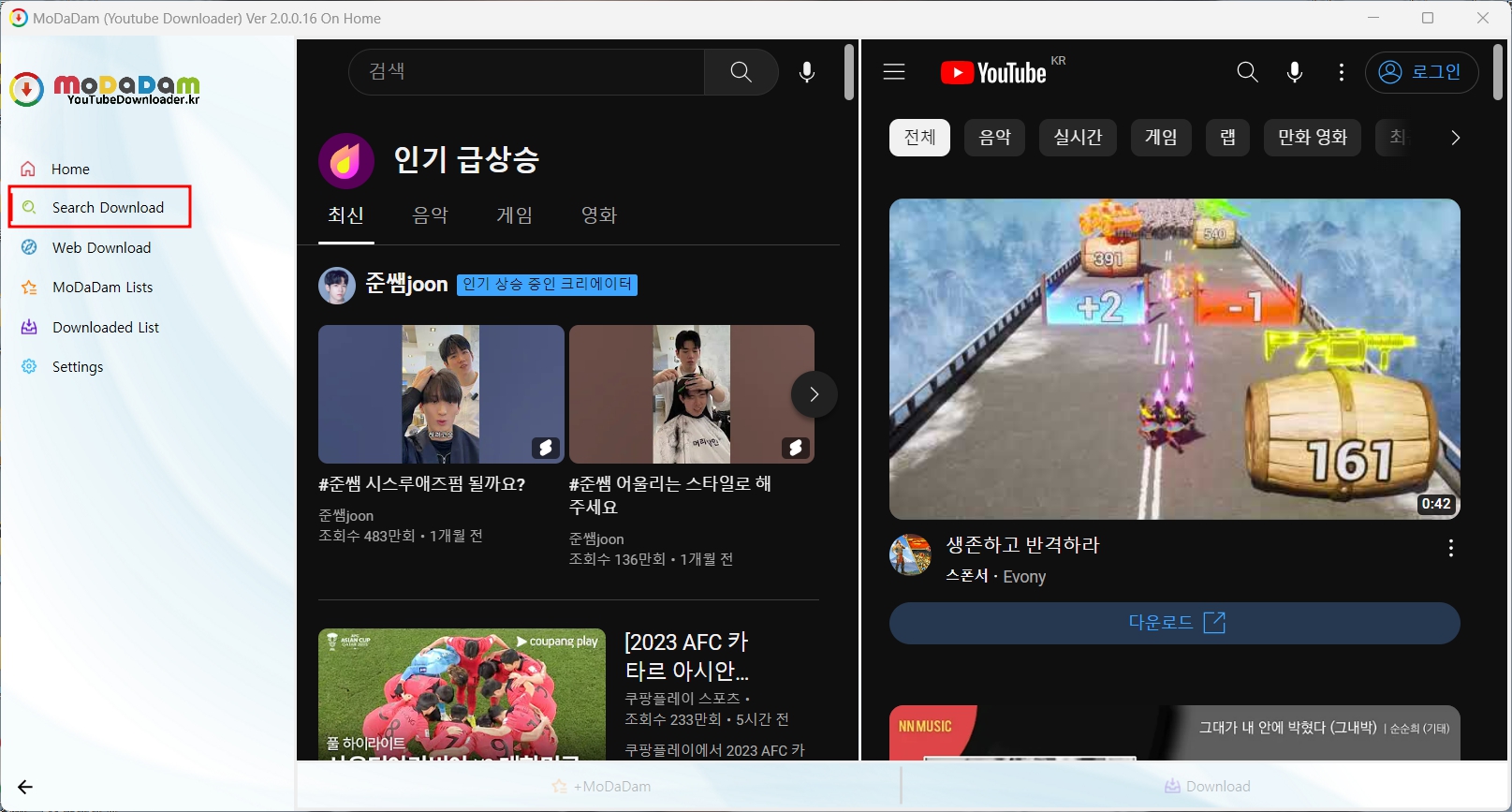Click the YouTube microphone voice search icon
Screen dimensions: 1512x812
[1295, 72]
